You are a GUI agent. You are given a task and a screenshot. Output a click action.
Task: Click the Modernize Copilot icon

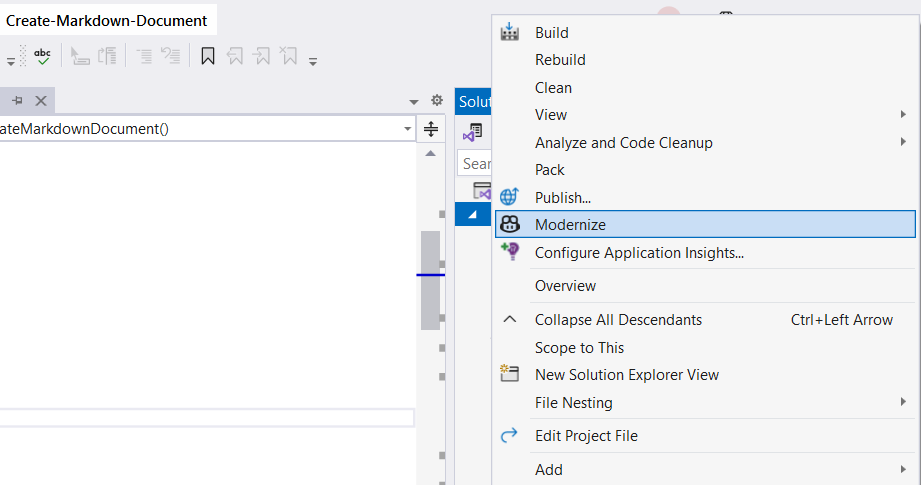coord(509,224)
